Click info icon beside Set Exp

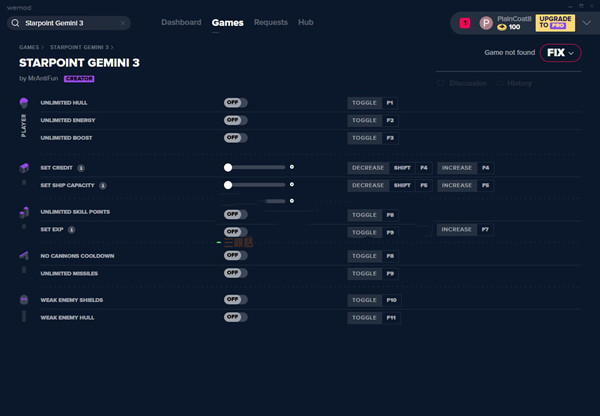coord(72,230)
